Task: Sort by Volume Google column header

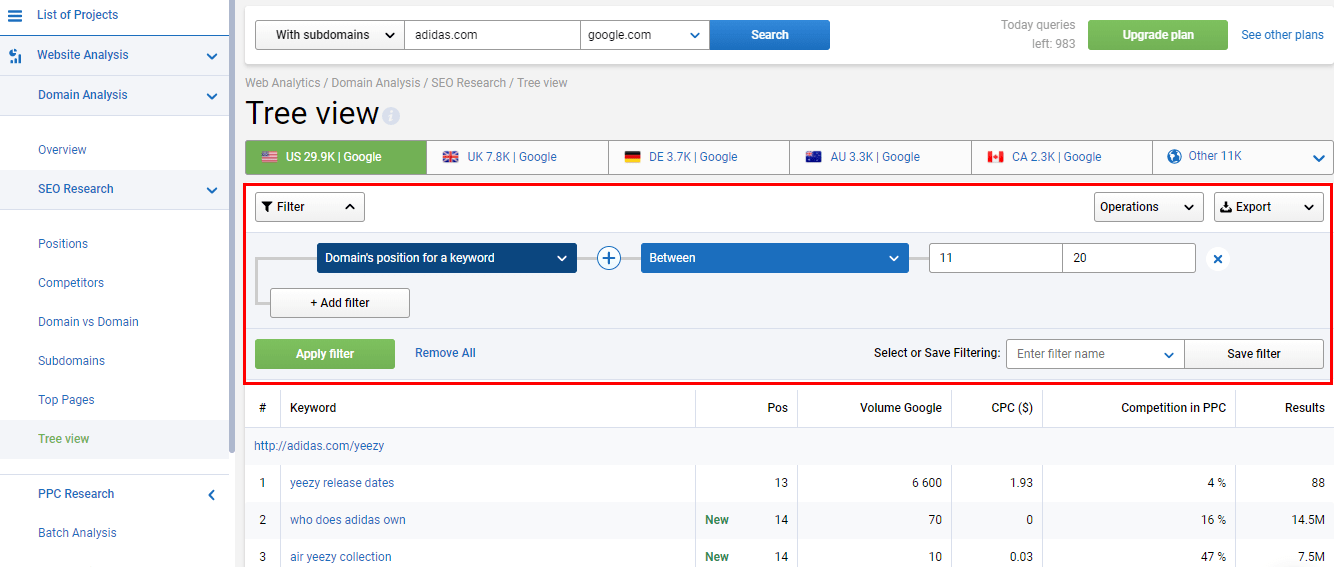Action: click(901, 408)
